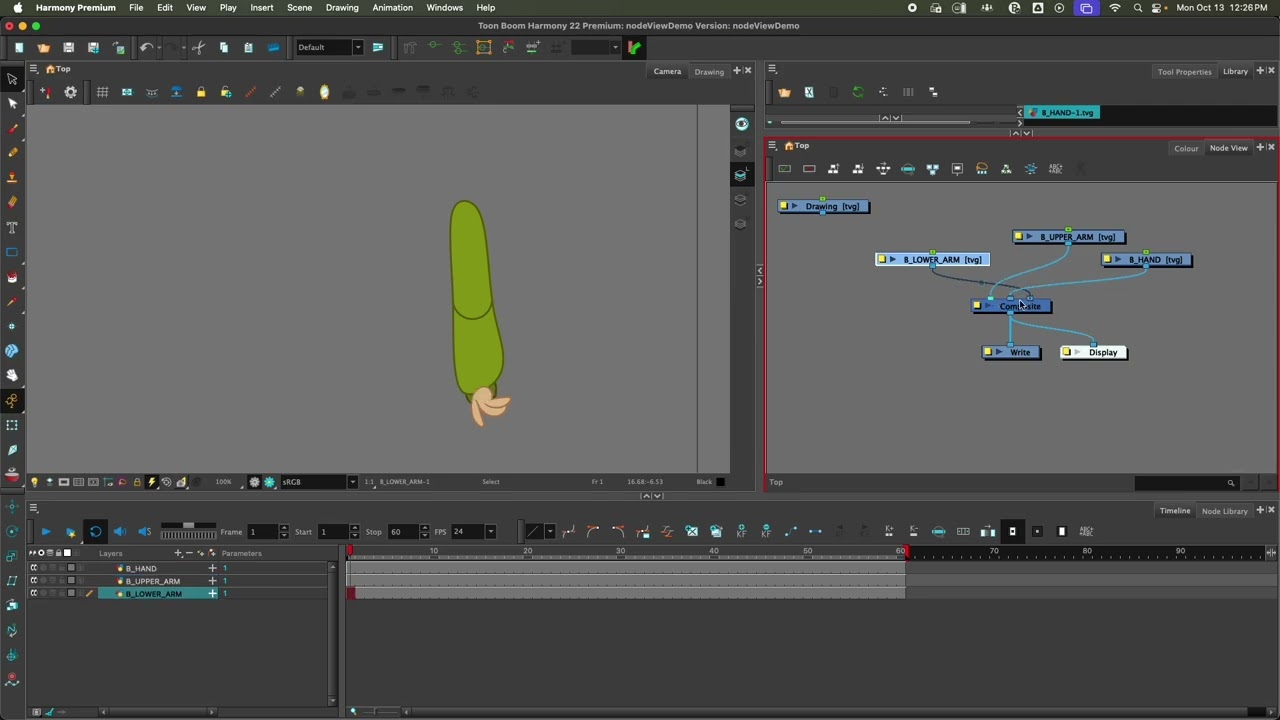Toggle the Sound playback button
This screenshot has height=720, width=1280.
pos(119,532)
